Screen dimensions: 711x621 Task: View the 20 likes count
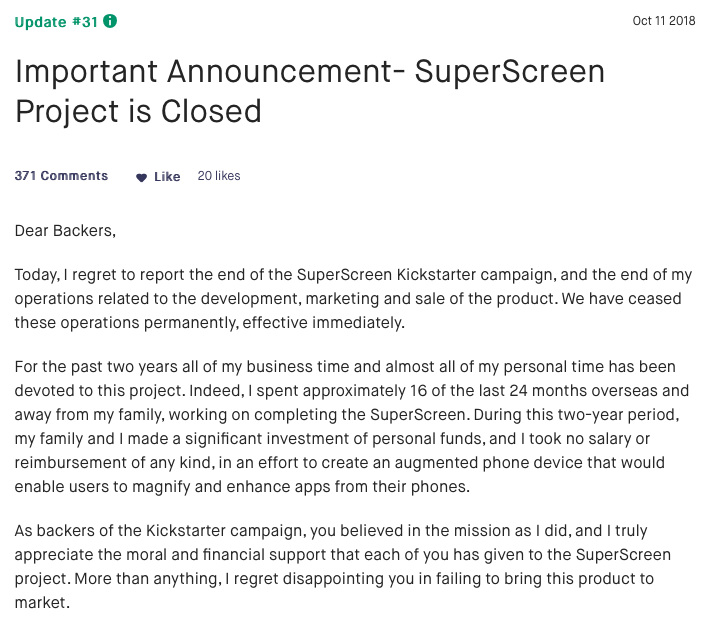pyautogui.click(x=219, y=176)
